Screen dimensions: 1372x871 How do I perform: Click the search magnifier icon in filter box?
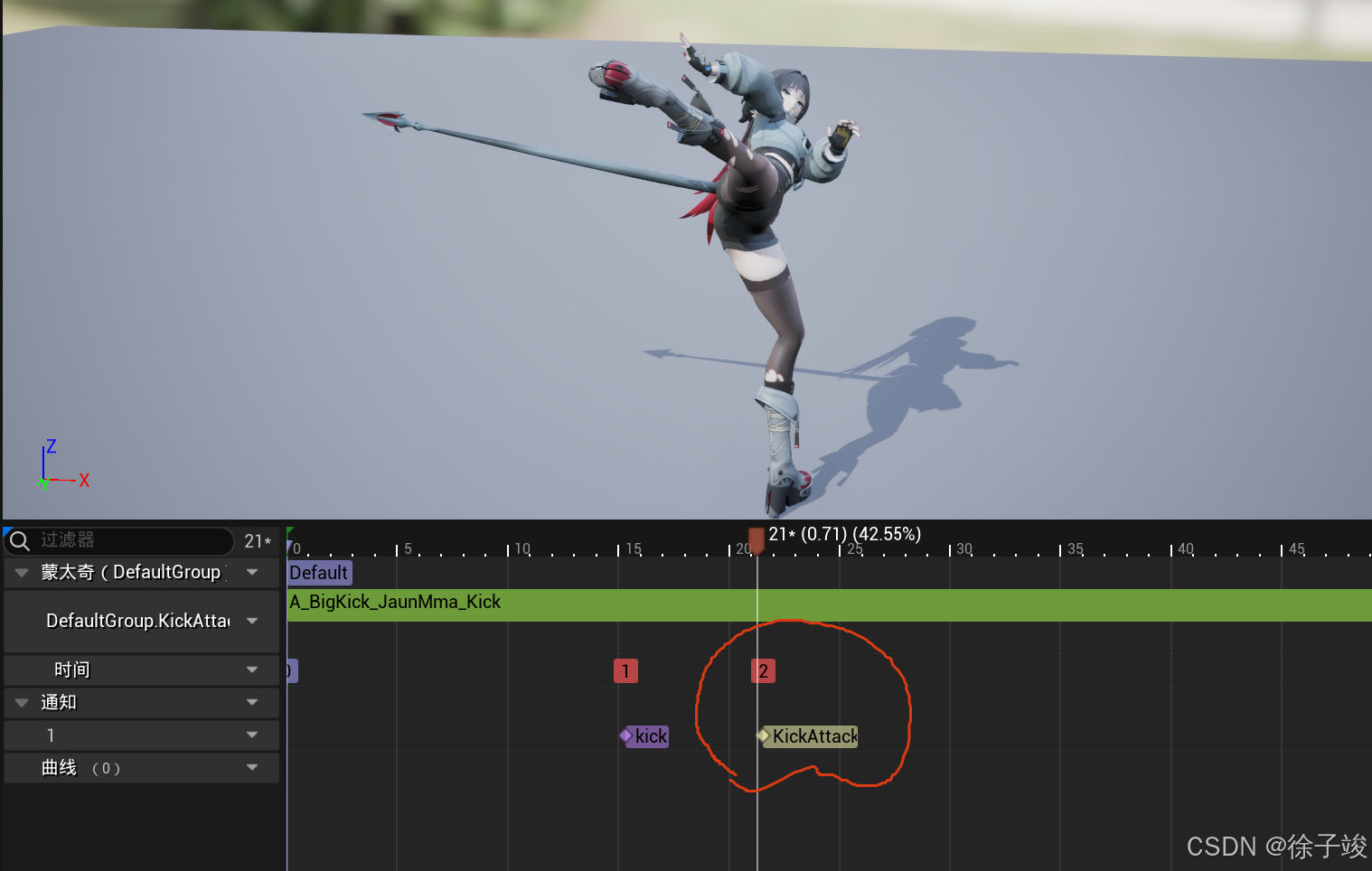(x=20, y=541)
